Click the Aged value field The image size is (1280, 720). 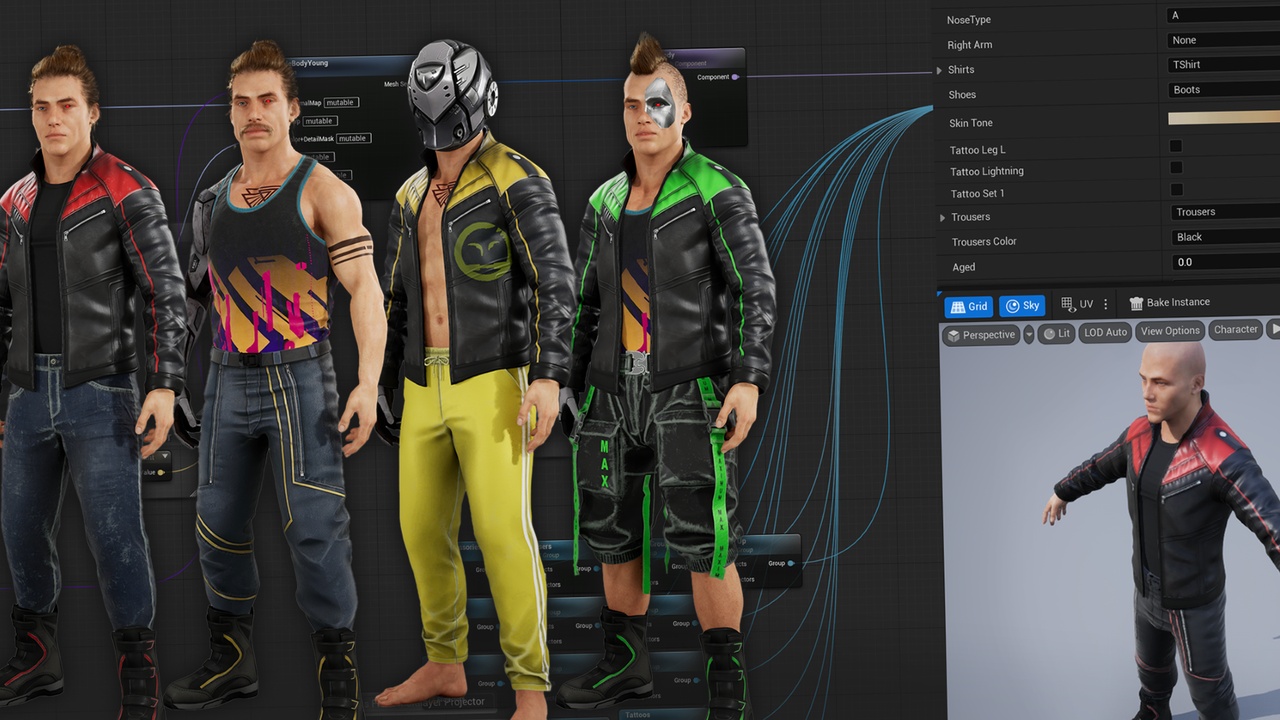point(1223,262)
